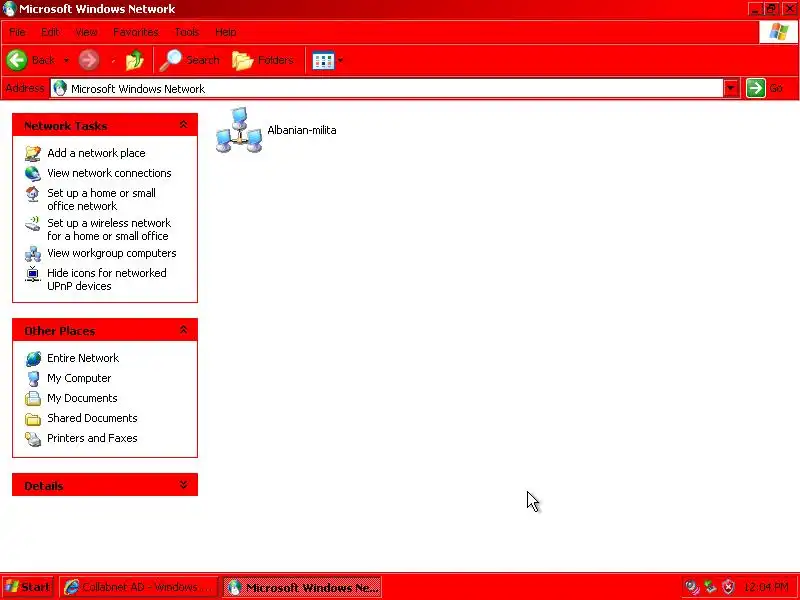
Task: Open Shared Documents link
Action: pyautogui.click(x=92, y=418)
